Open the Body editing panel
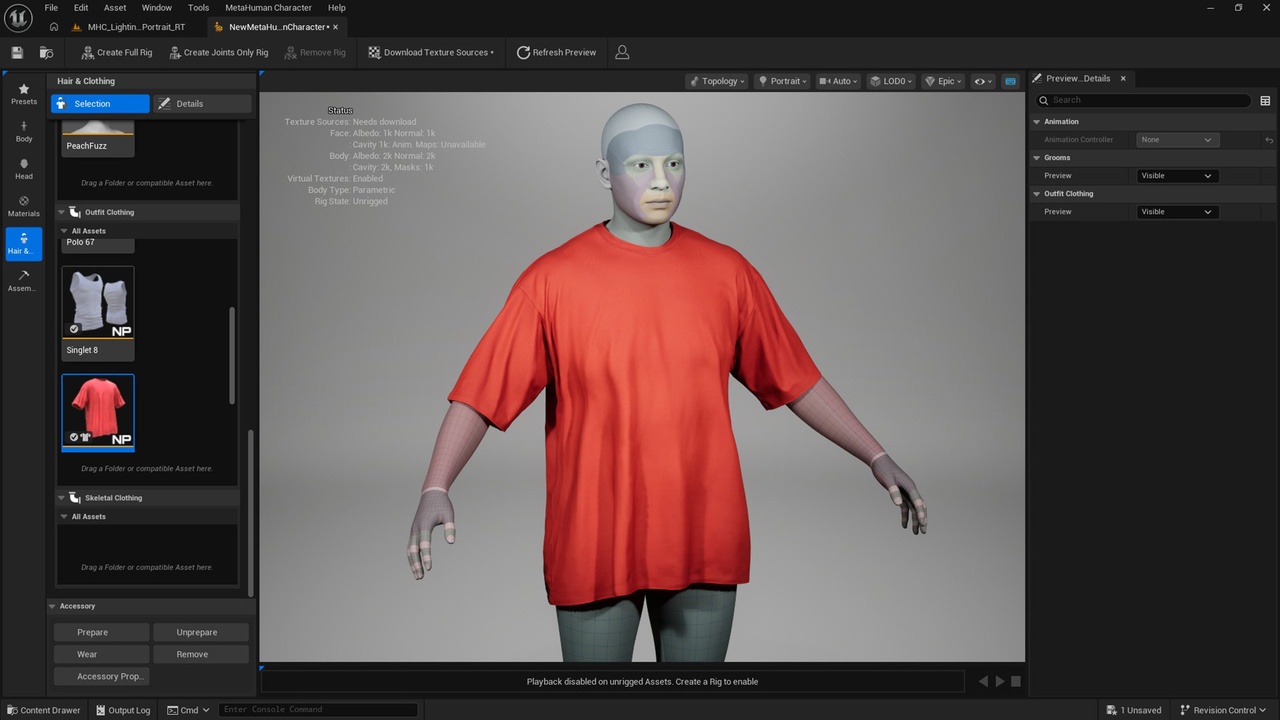This screenshot has height=720, width=1280. coord(24,131)
